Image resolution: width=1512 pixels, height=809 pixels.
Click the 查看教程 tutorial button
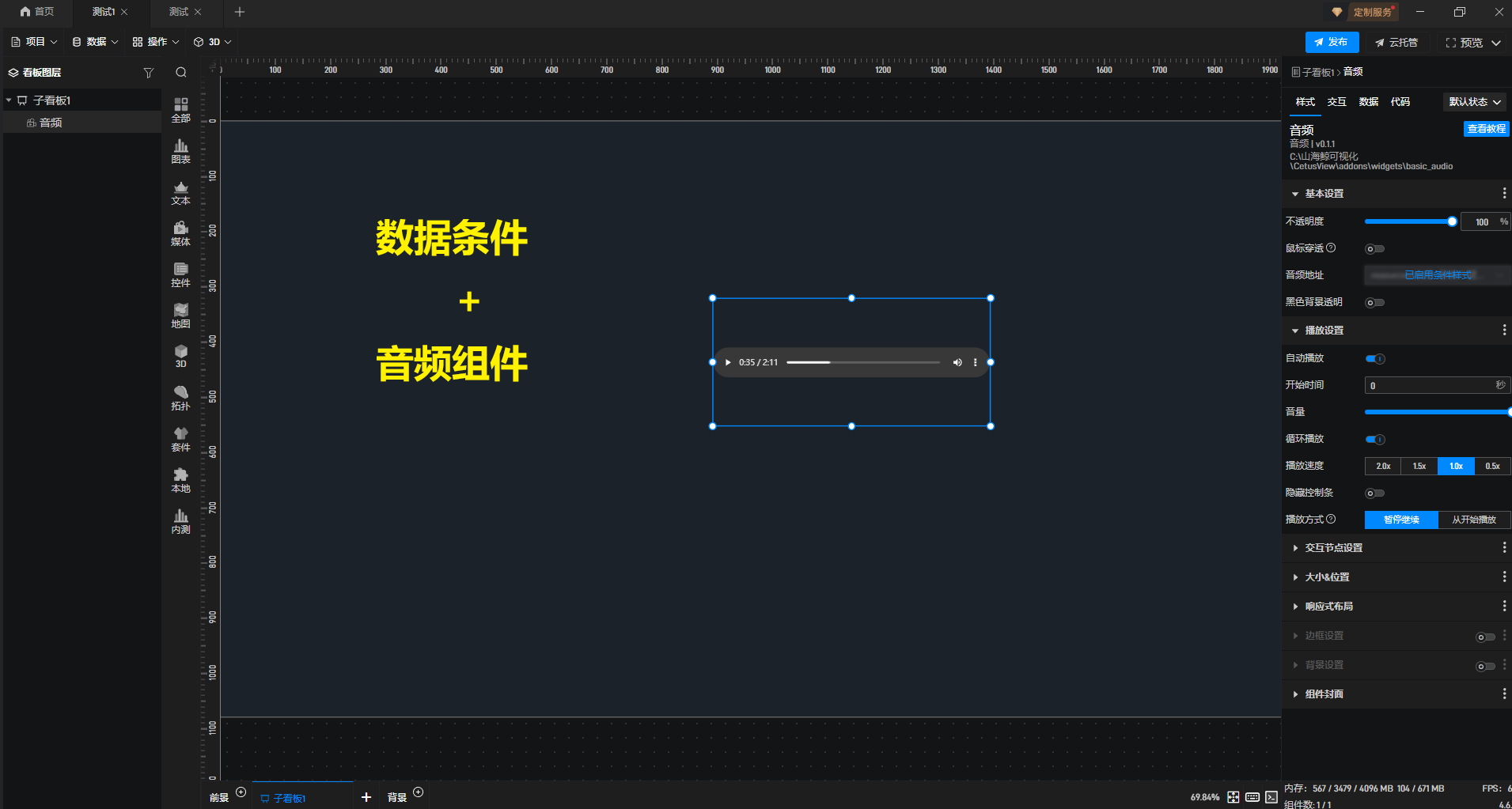(x=1486, y=129)
